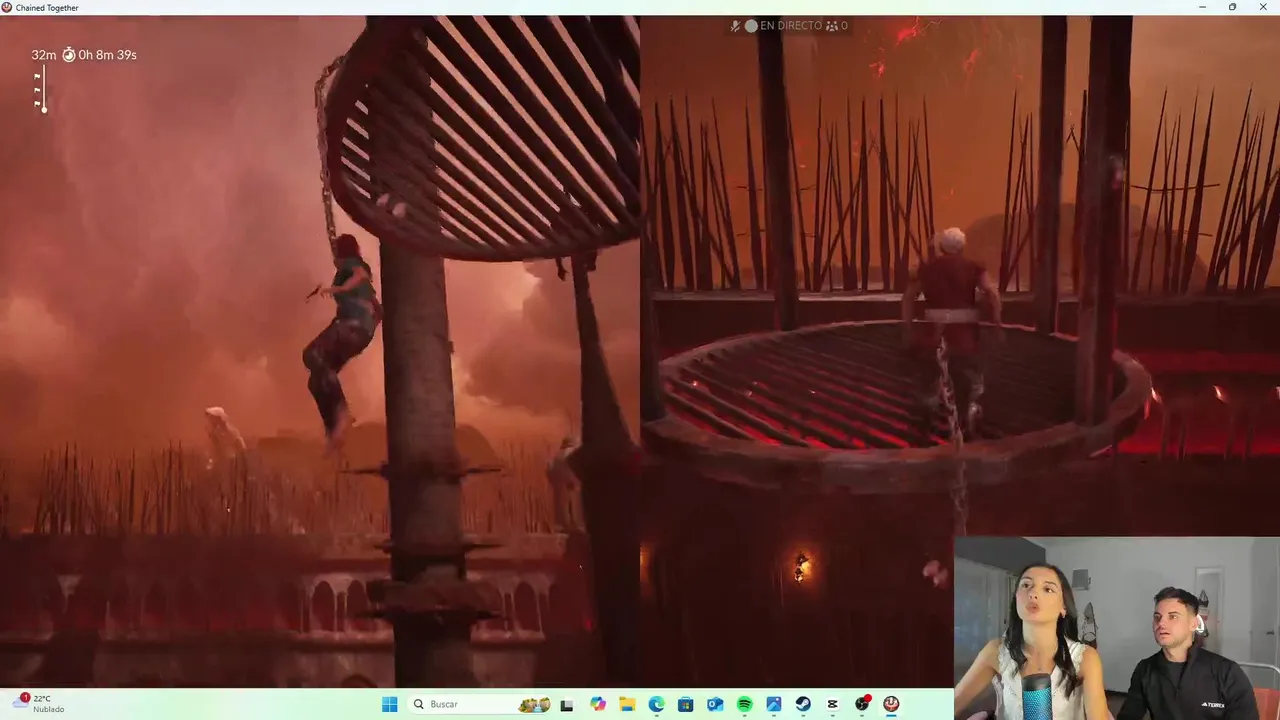The height and width of the screenshot is (720, 1280).
Task: Close the Chained Together window
Action: click(x=1262, y=7)
